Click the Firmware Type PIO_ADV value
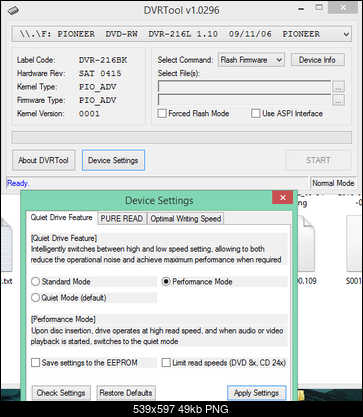 pyautogui.click(x=97, y=100)
